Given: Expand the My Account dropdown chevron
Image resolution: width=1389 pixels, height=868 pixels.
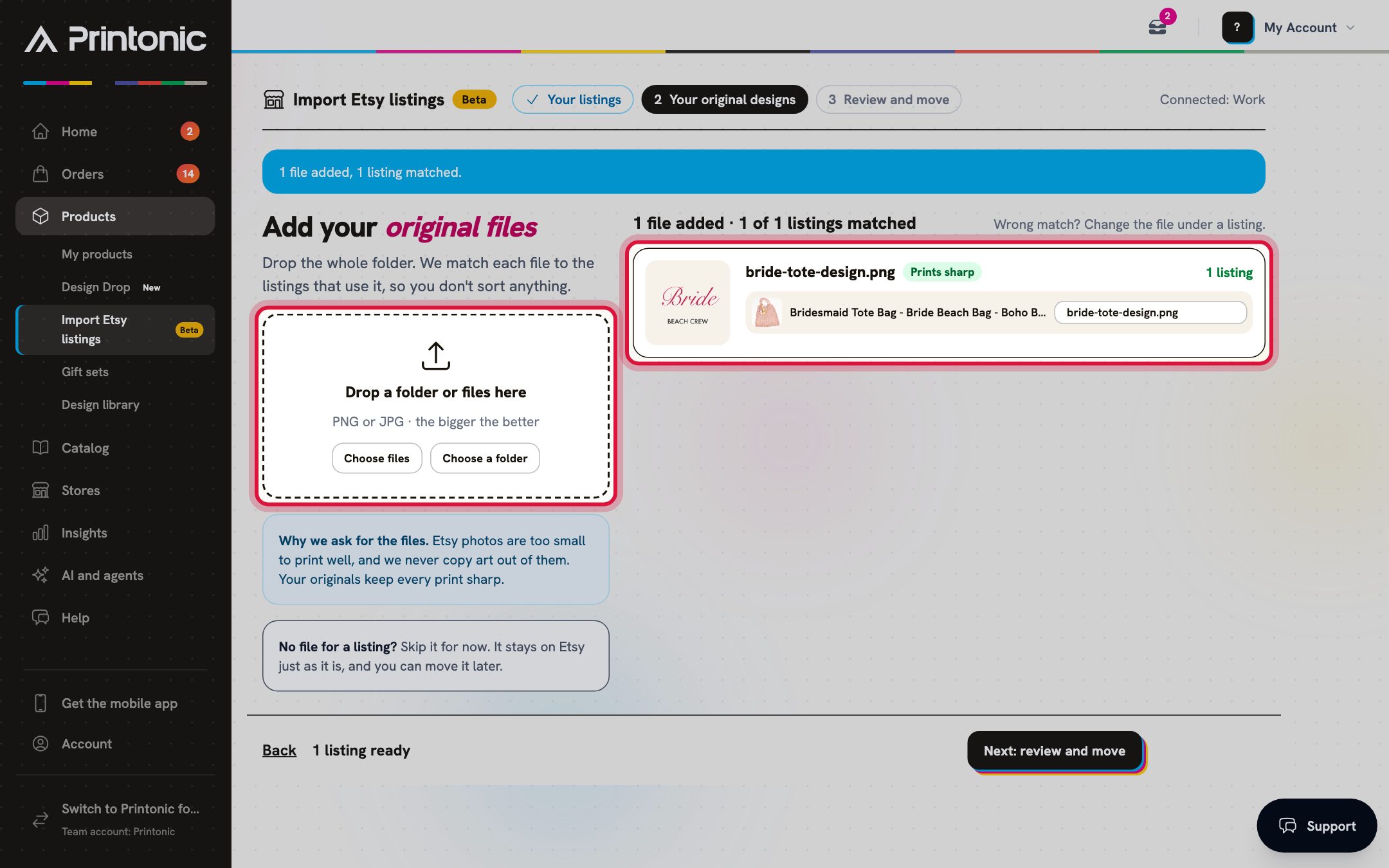Looking at the screenshot, I should (1350, 28).
